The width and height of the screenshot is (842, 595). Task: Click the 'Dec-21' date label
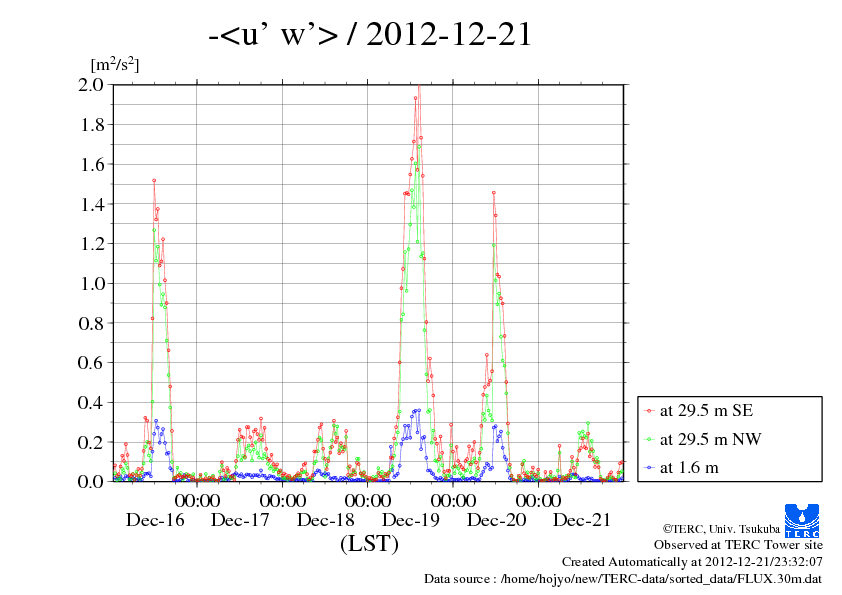coord(582,520)
